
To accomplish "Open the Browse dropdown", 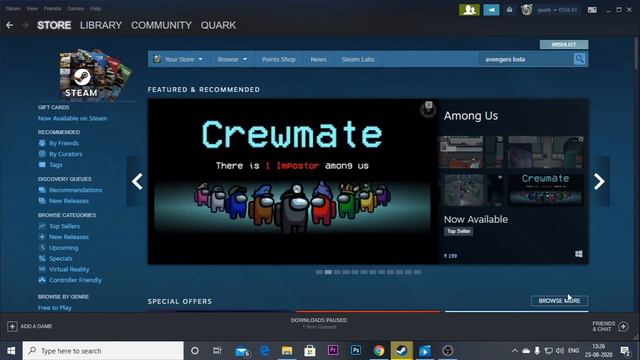I will pyautogui.click(x=232, y=59).
